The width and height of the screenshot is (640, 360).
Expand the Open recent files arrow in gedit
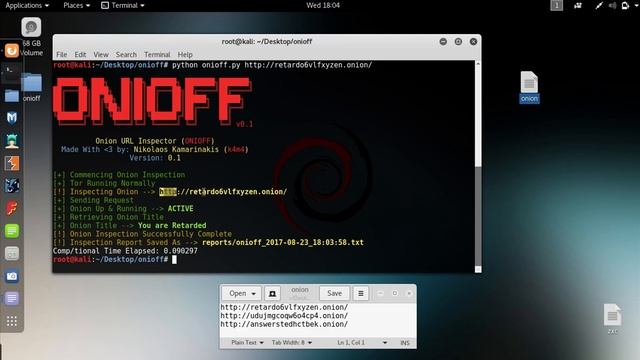pyautogui.click(x=254, y=293)
